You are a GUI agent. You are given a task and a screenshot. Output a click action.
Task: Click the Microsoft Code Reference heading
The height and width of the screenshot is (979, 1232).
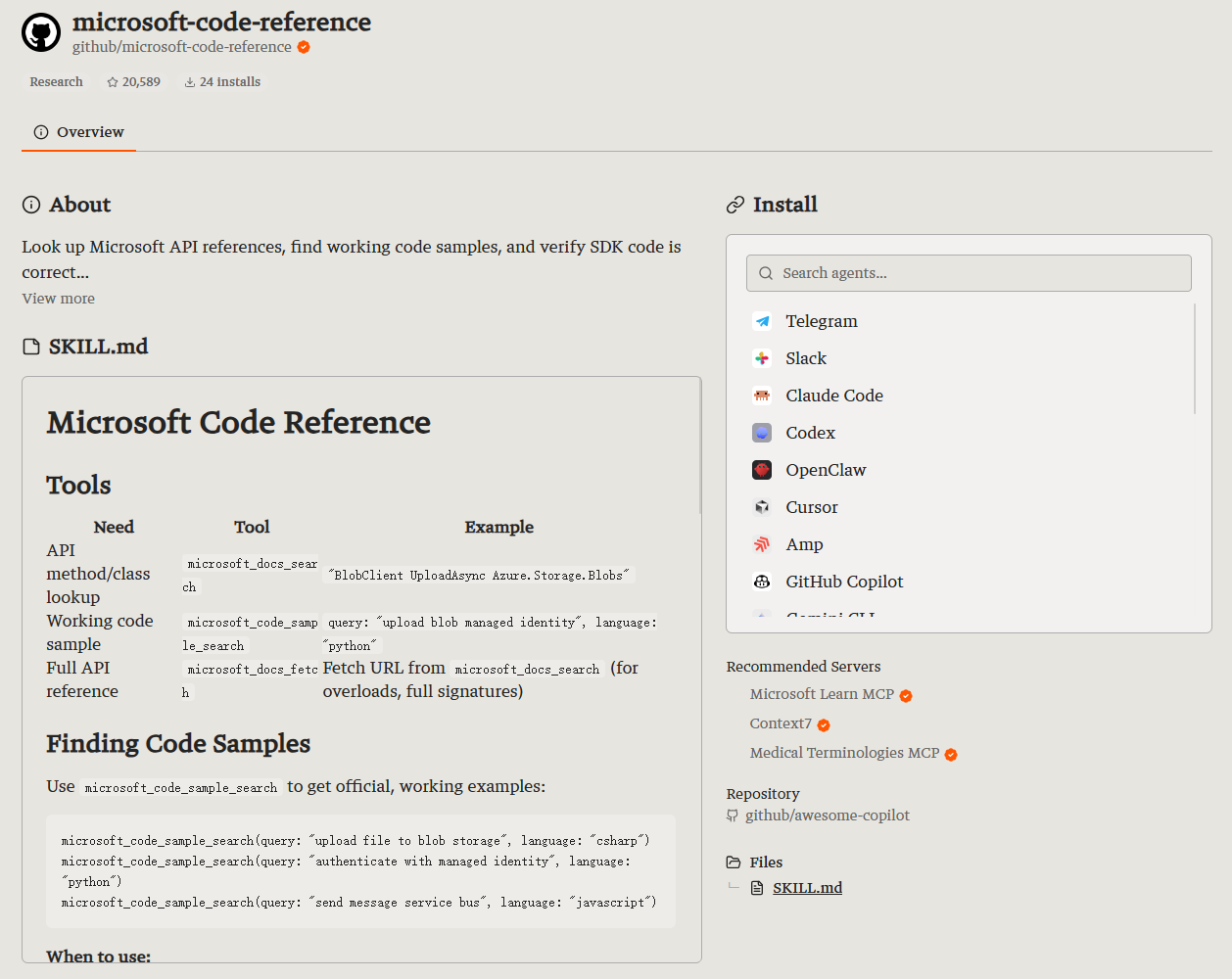[x=239, y=422]
